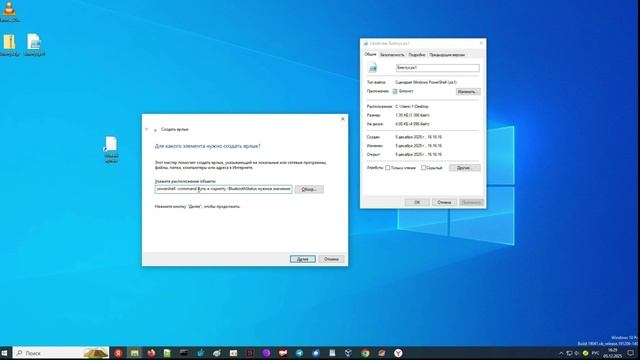640x360 pixels.
Task: Switch to the Подробно tab in Properties
Action: (417, 55)
